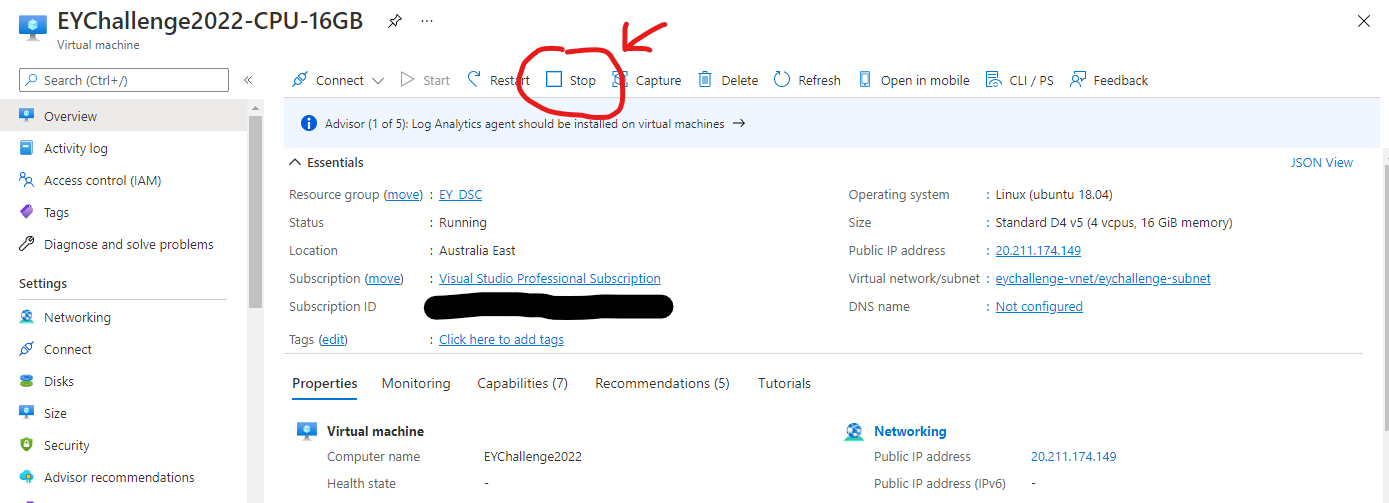The height and width of the screenshot is (503, 1389).
Task: Click here to add tags
Action: coord(501,340)
